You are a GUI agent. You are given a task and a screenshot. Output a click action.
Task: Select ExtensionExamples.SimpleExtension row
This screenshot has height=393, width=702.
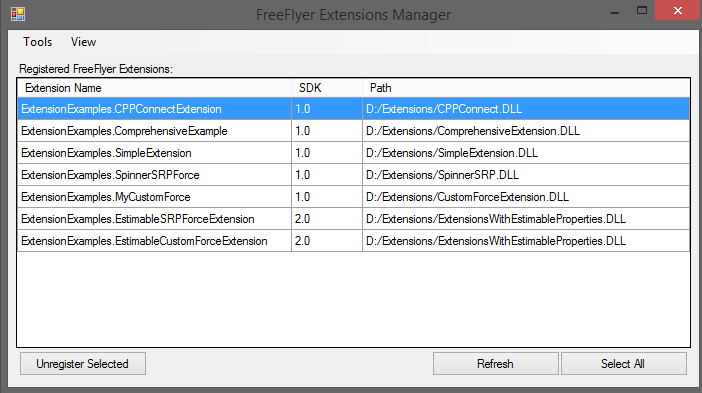click(x=353, y=153)
